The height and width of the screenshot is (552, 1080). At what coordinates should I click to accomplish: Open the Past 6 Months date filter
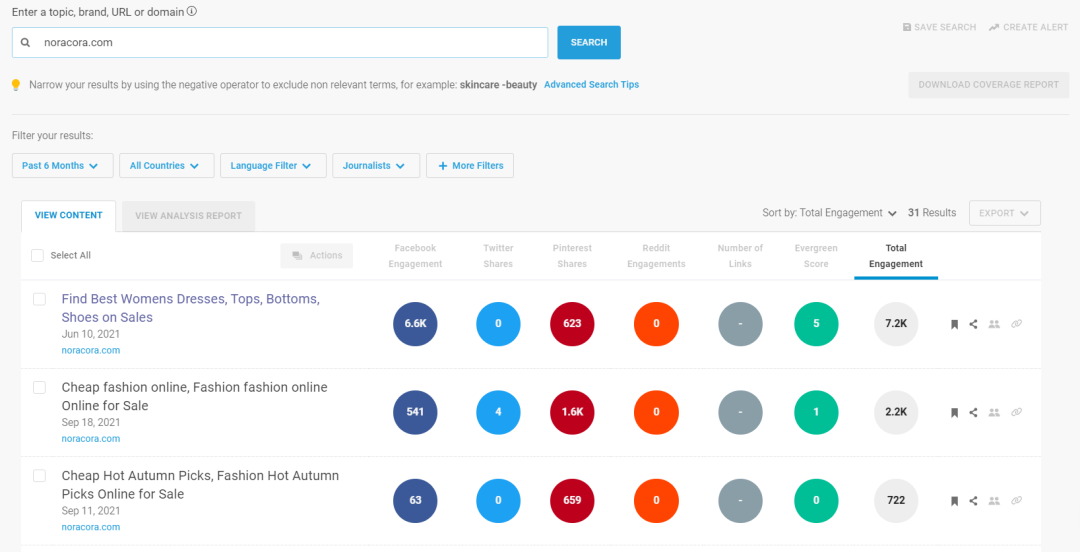(63, 165)
